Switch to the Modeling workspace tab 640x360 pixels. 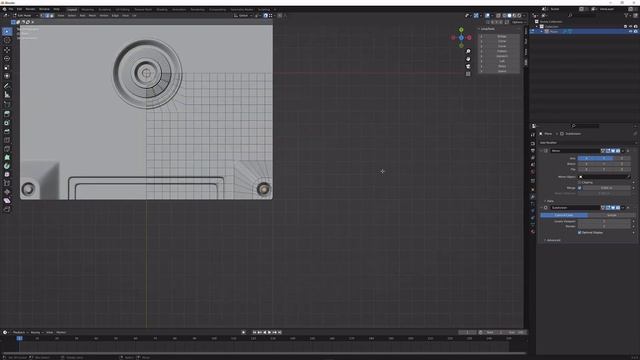click(x=87, y=9)
